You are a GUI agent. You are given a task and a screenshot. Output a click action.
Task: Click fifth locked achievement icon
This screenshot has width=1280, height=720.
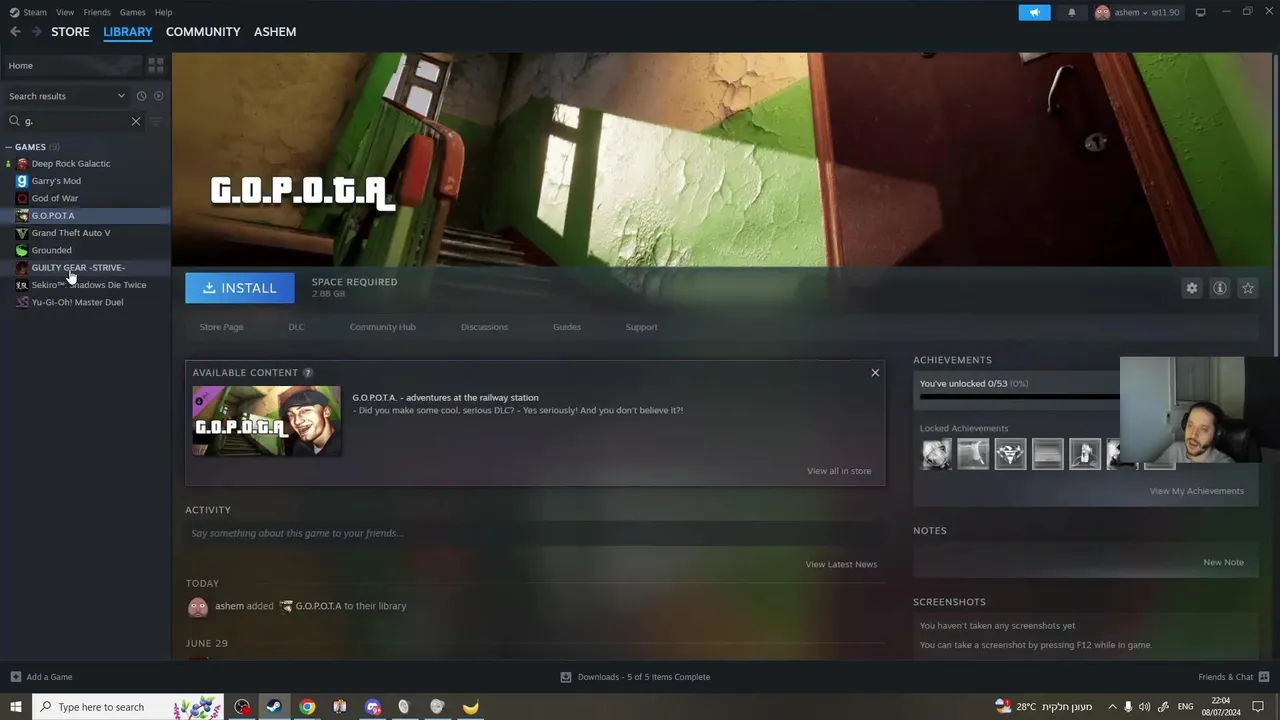(x=1084, y=454)
